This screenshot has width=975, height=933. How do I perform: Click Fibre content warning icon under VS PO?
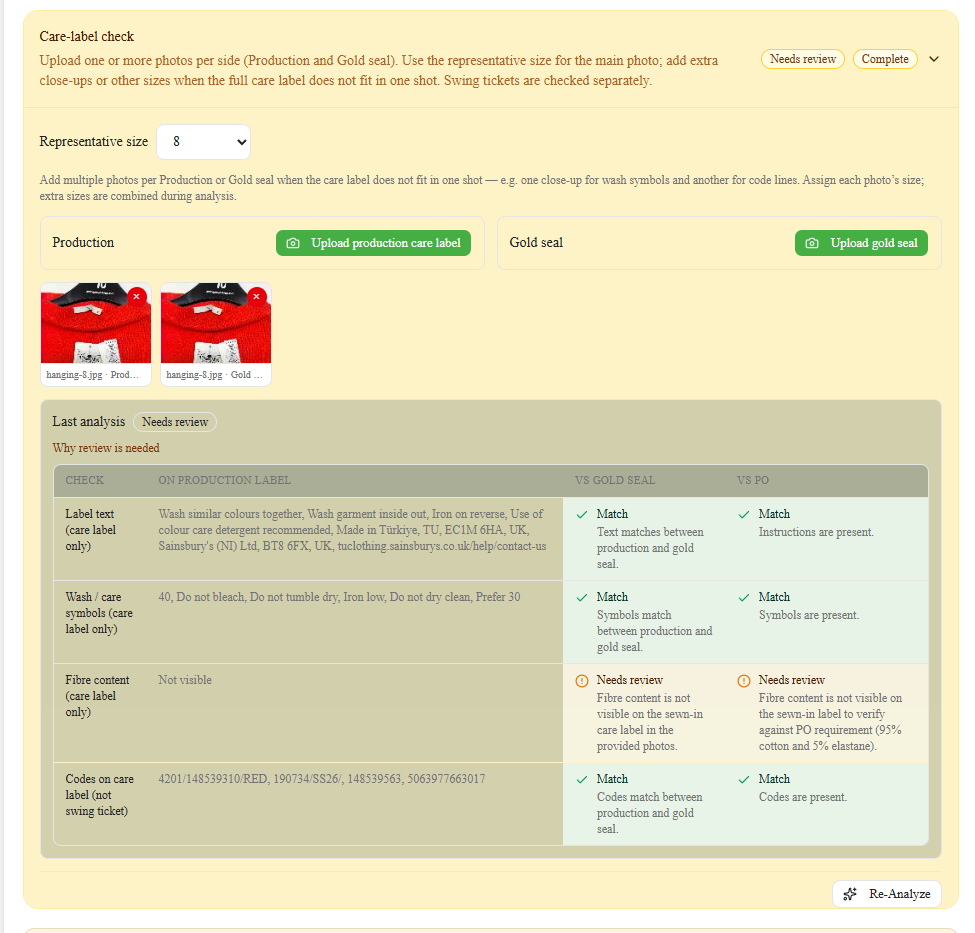point(744,680)
